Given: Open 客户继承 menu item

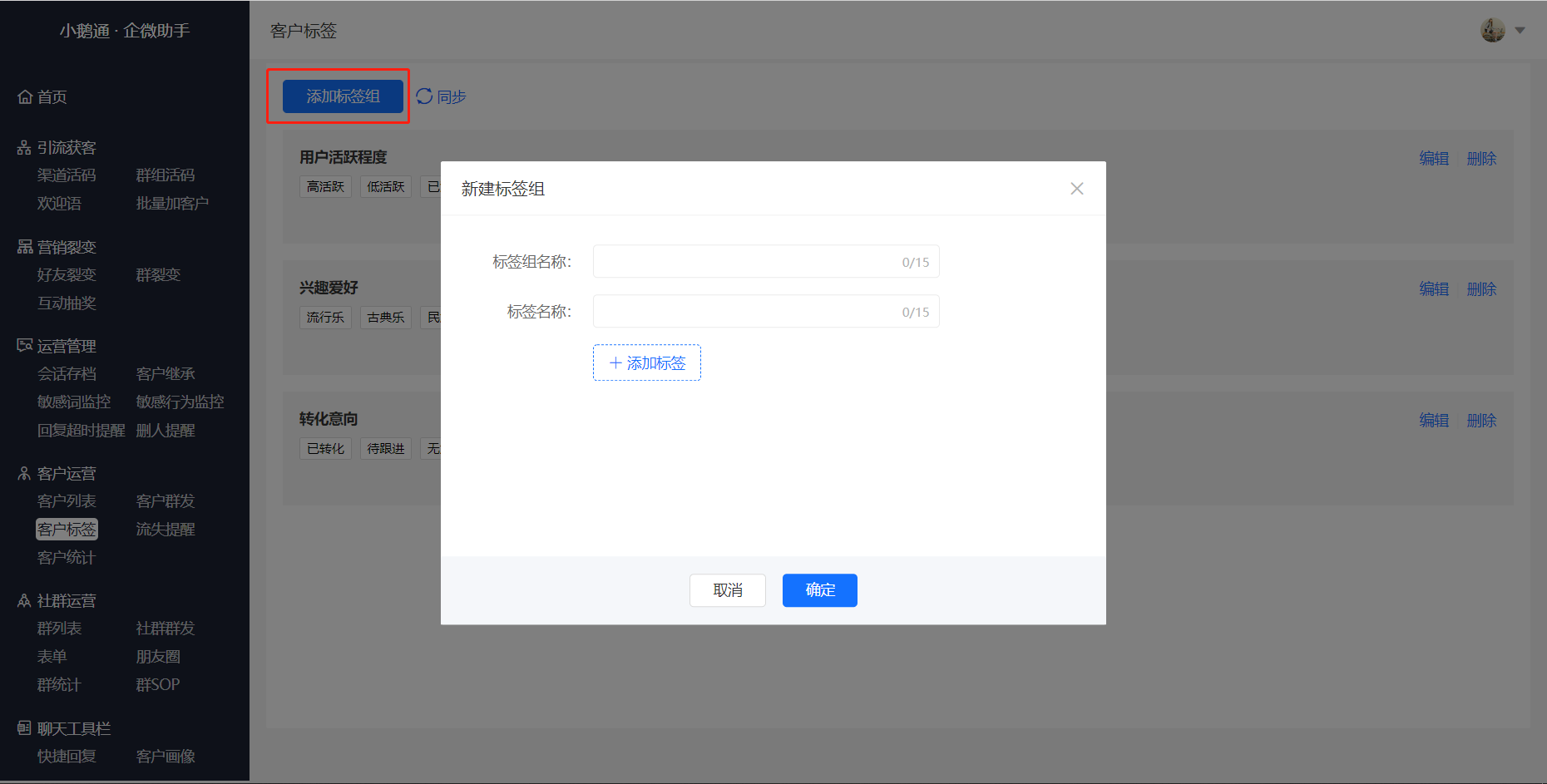Looking at the screenshot, I should pyautogui.click(x=166, y=374).
